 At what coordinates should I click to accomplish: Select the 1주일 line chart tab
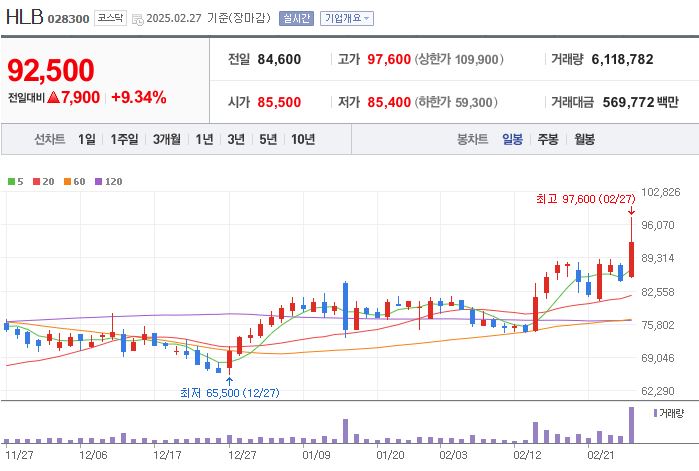(x=124, y=139)
